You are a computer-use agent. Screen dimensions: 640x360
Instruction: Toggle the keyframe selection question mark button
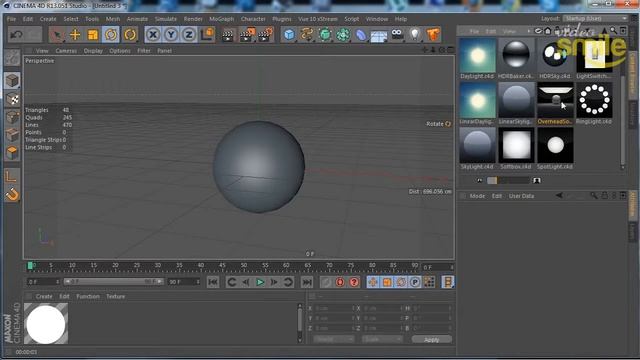click(354, 282)
